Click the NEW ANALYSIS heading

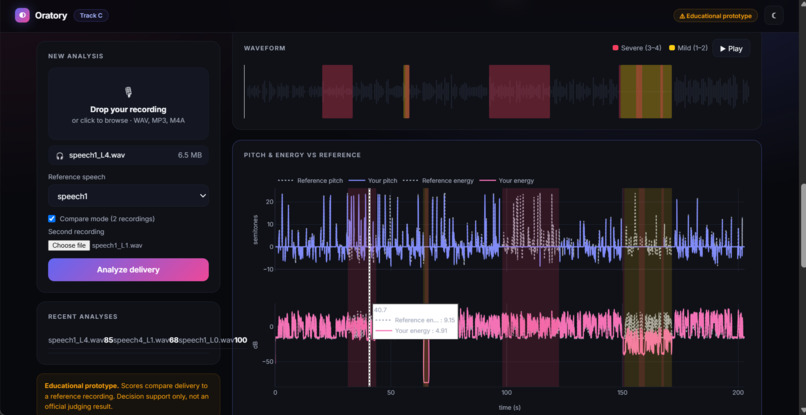coord(76,56)
